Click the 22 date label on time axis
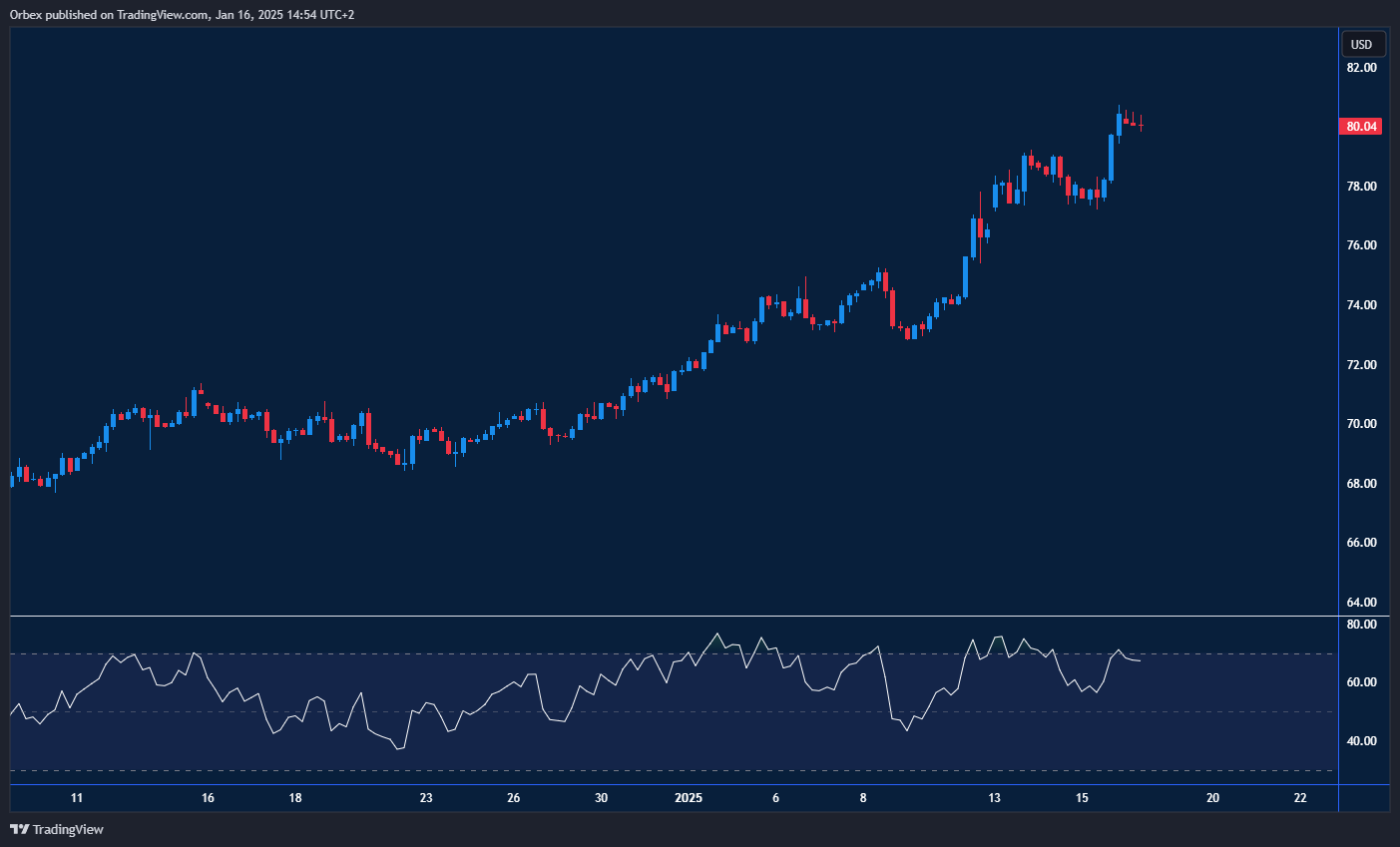The image size is (1400, 847). [1299, 798]
